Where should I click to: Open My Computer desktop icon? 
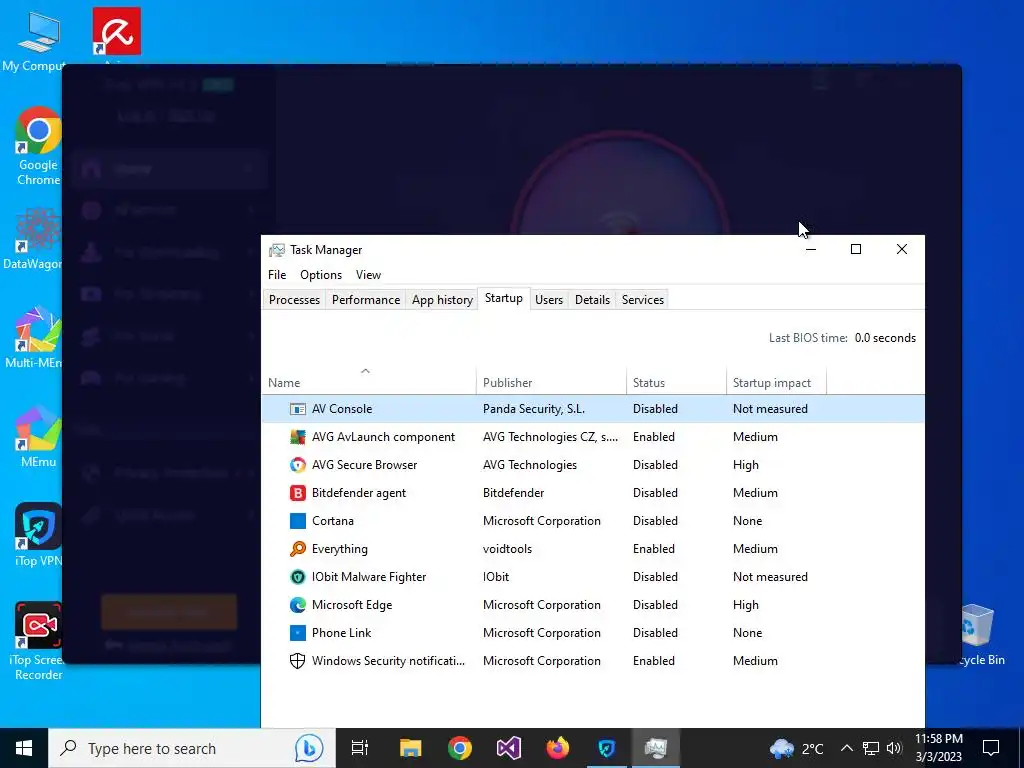point(34,40)
